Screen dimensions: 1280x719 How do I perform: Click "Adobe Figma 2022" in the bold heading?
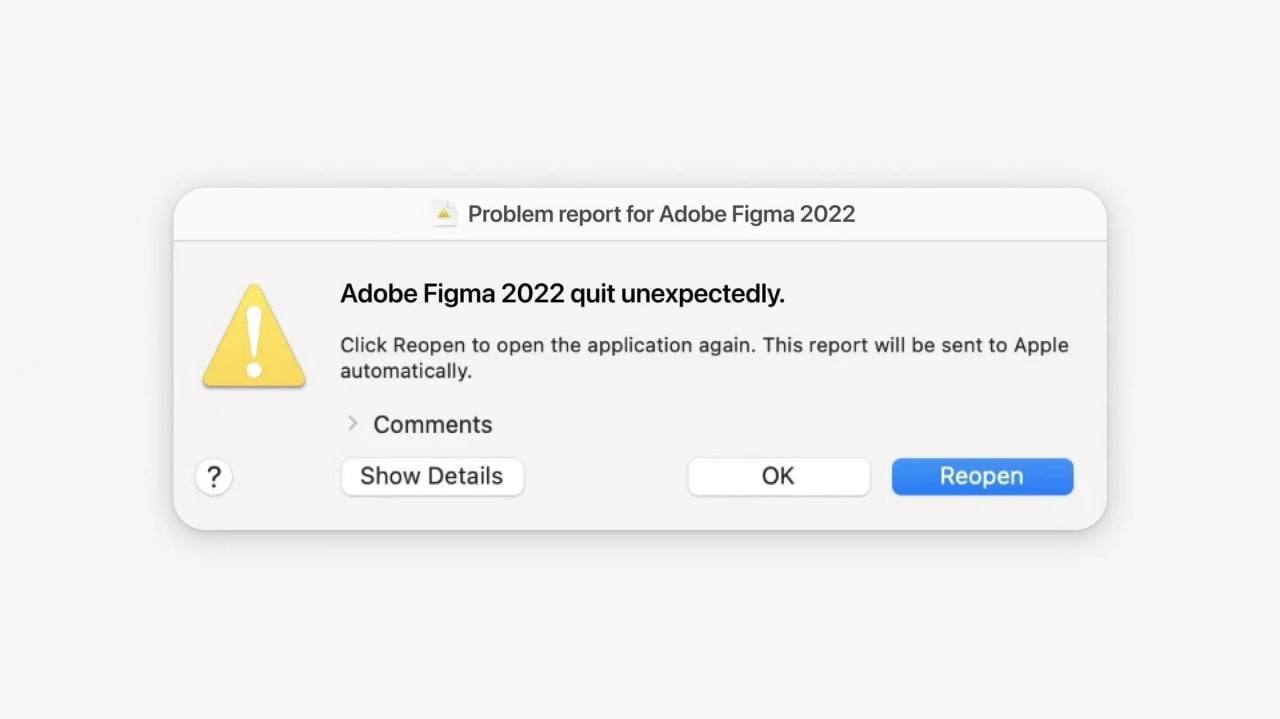pos(452,294)
